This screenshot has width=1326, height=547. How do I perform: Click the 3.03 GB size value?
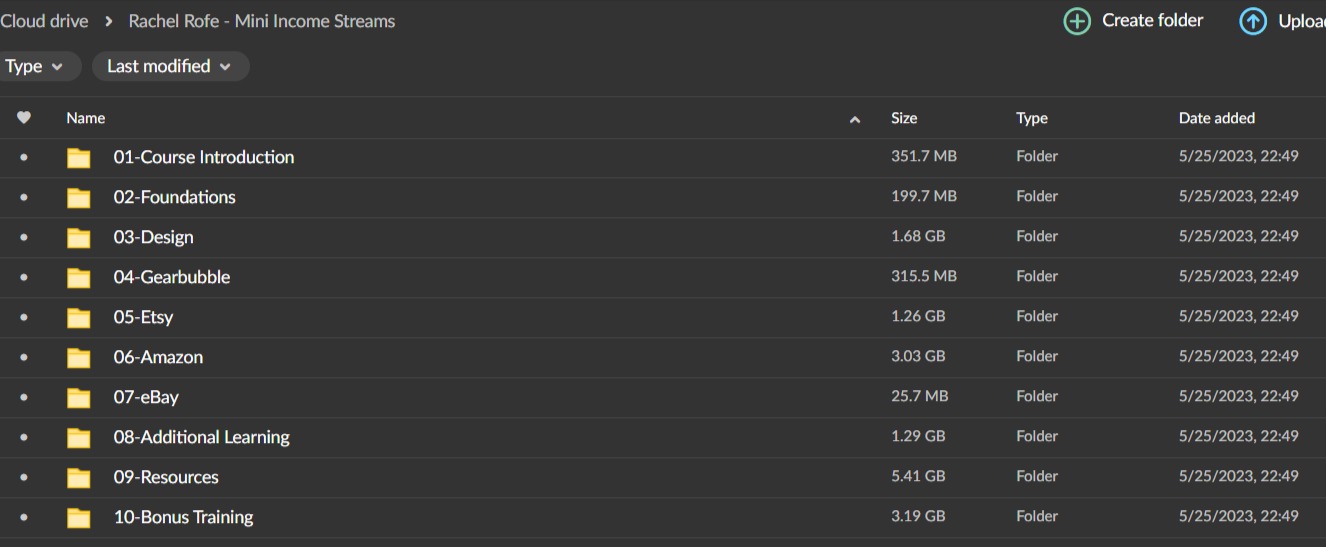point(918,356)
